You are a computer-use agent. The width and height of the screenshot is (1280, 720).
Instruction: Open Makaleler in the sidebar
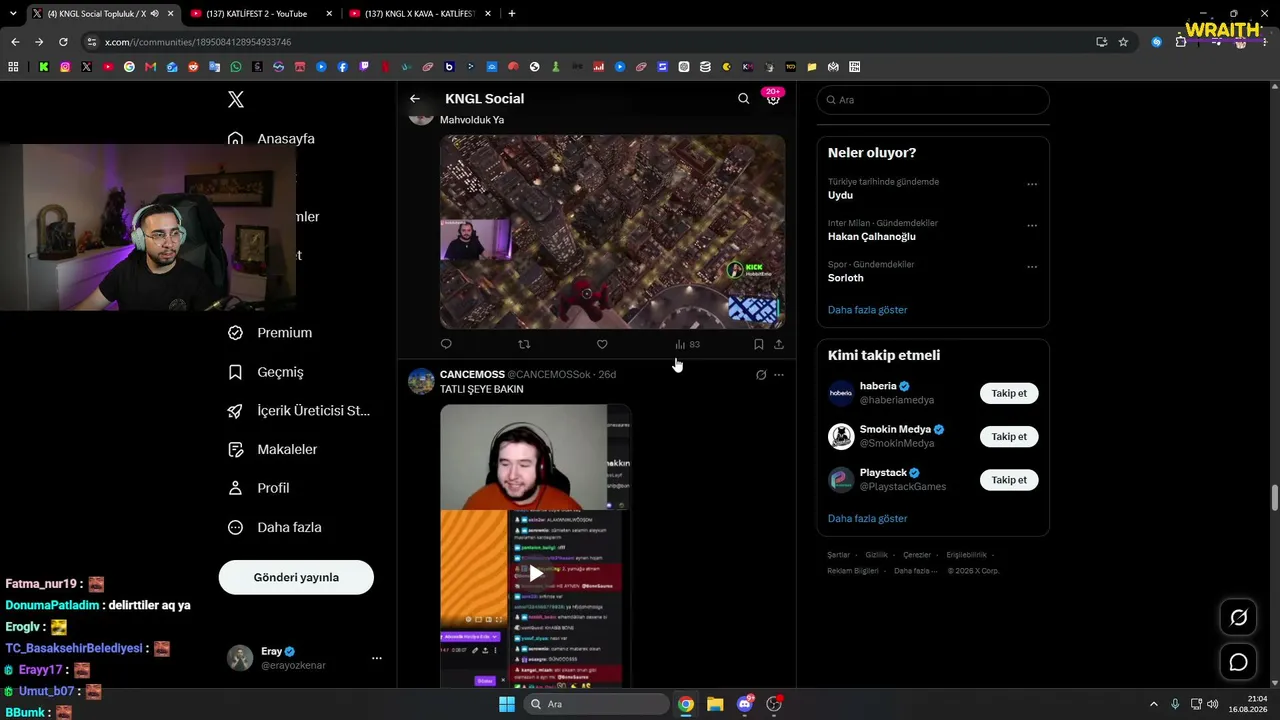coord(273,450)
